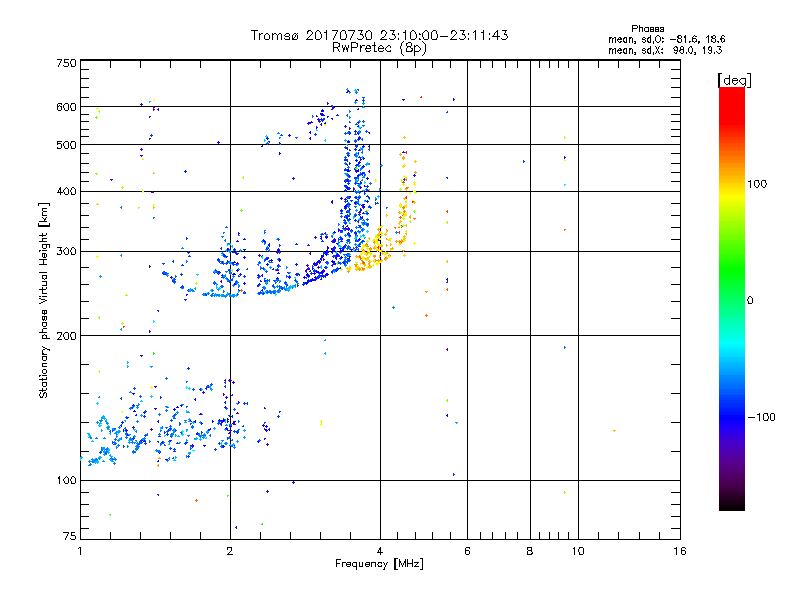This screenshot has height=600, width=800.
Task: Click the height axis "75" tick label
Action: [x=70, y=536]
